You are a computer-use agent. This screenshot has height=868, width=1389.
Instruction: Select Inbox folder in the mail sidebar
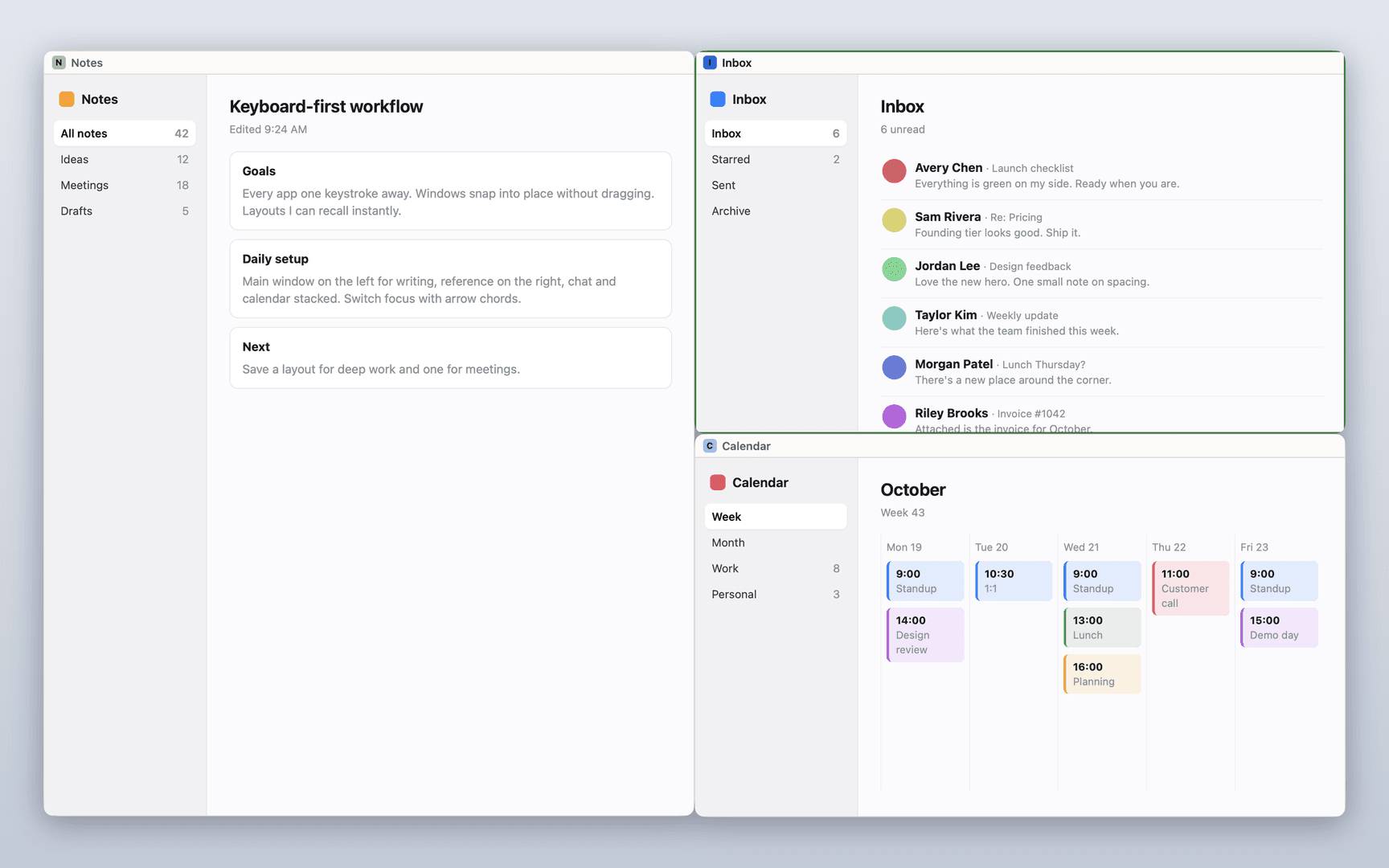(x=776, y=133)
